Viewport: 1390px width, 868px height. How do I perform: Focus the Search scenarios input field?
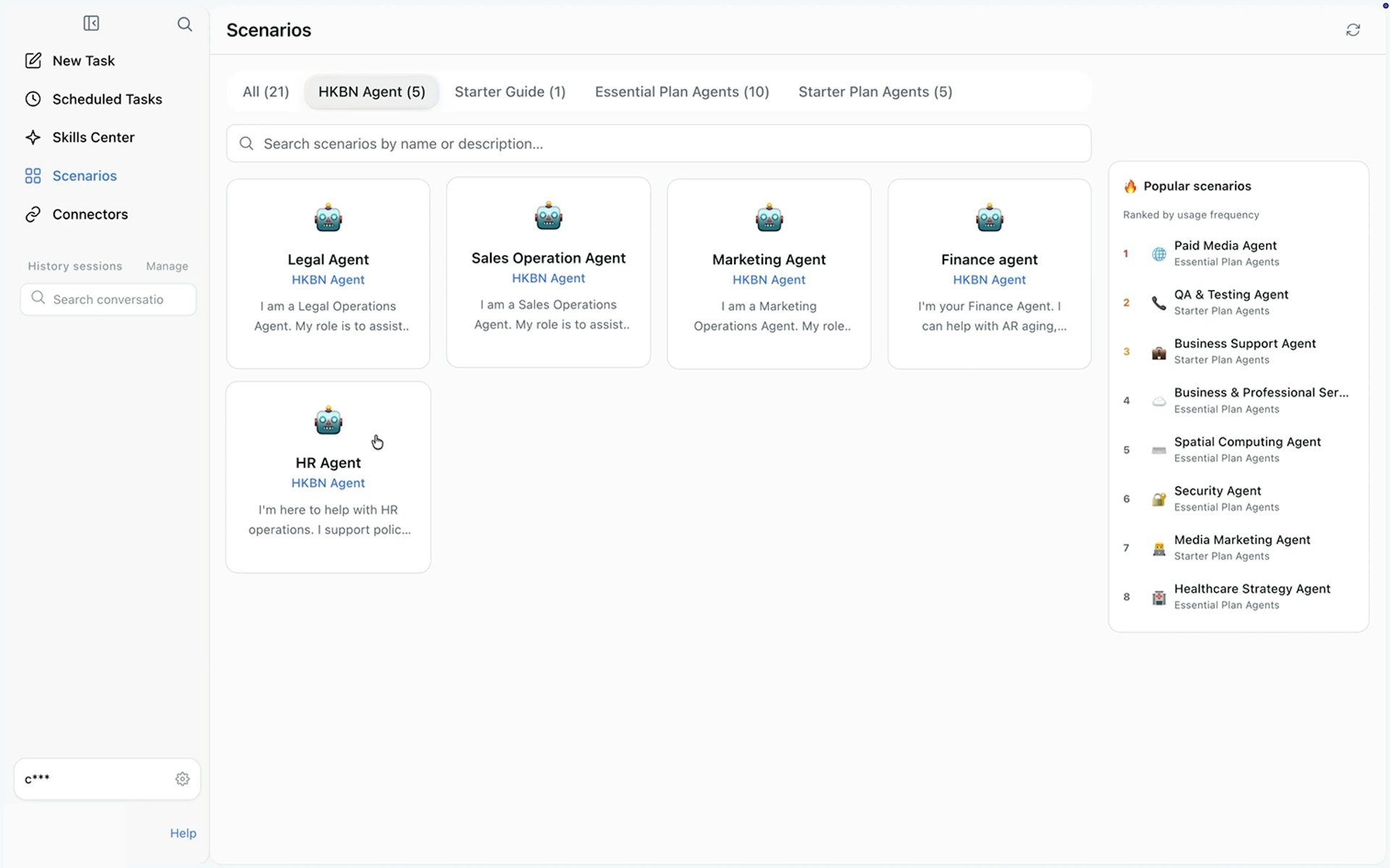659,143
